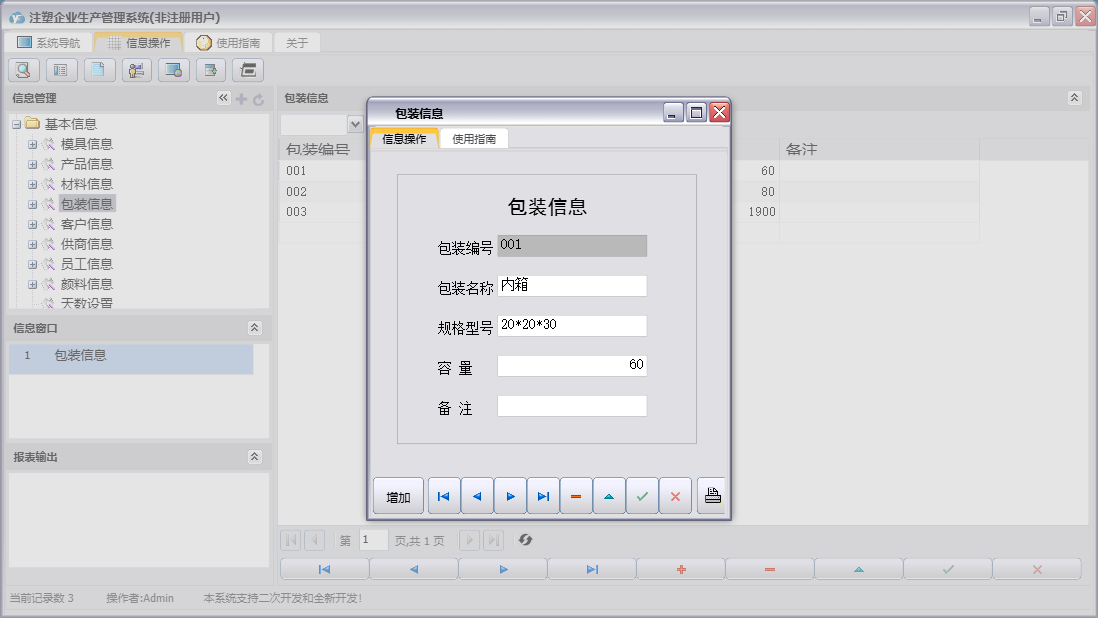
Task: Click the magnifier search icon in main toolbar
Action: tap(24, 70)
